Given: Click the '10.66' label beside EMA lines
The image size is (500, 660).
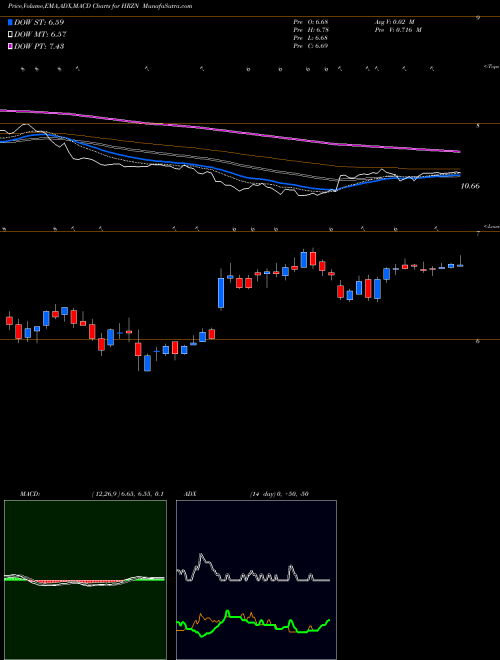Looking at the screenshot, I should [470, 186].
